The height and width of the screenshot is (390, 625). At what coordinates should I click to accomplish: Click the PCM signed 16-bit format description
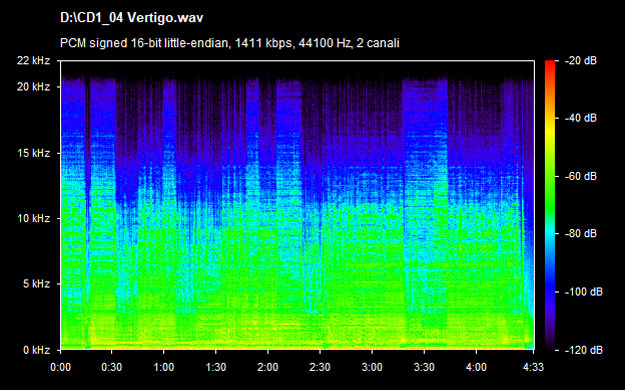(230, 43)
